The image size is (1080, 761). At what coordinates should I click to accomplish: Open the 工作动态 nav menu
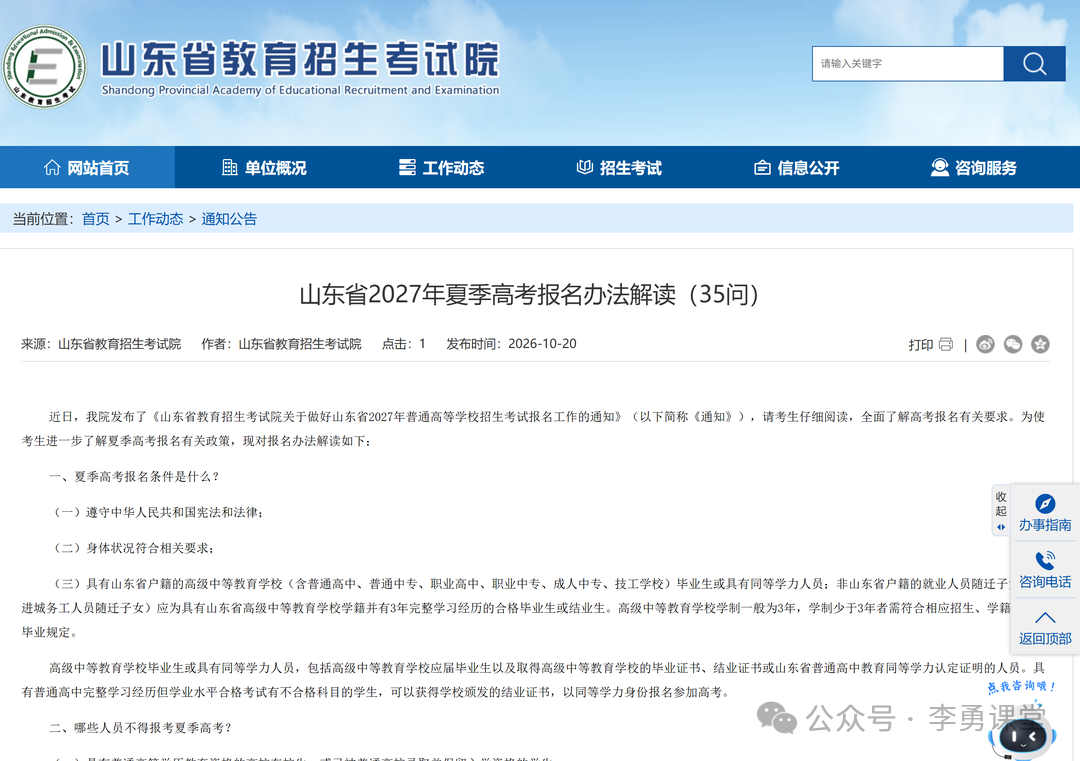[442, 167]
